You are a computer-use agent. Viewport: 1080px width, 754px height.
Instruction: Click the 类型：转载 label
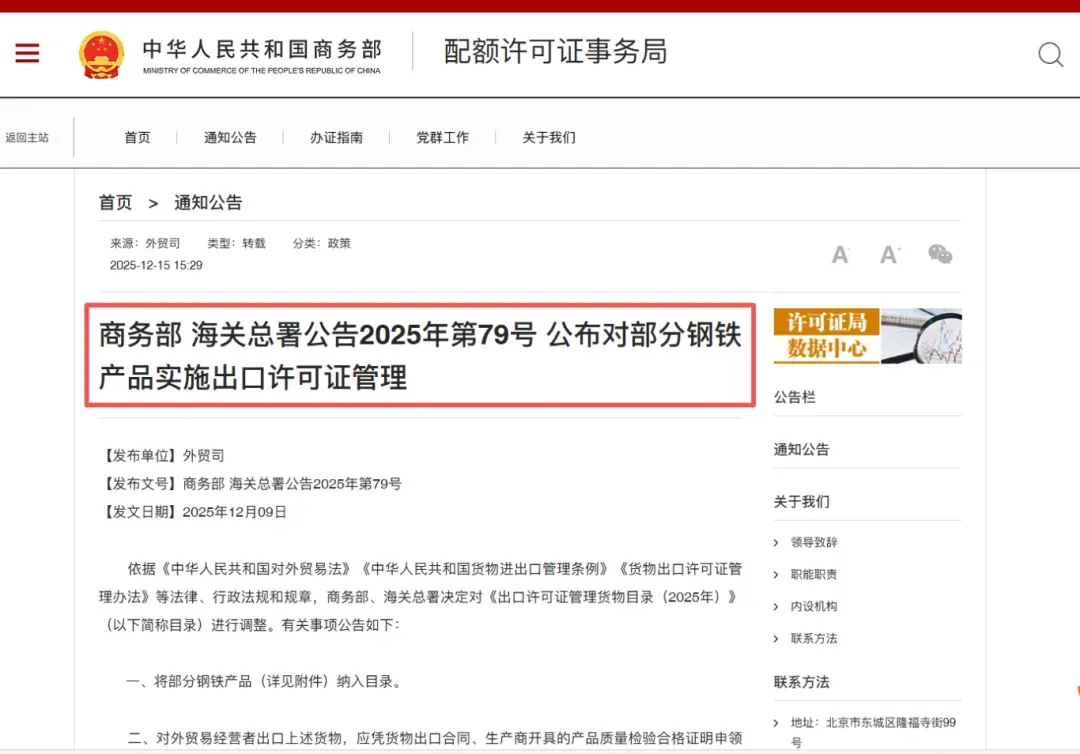pos(236,243)
